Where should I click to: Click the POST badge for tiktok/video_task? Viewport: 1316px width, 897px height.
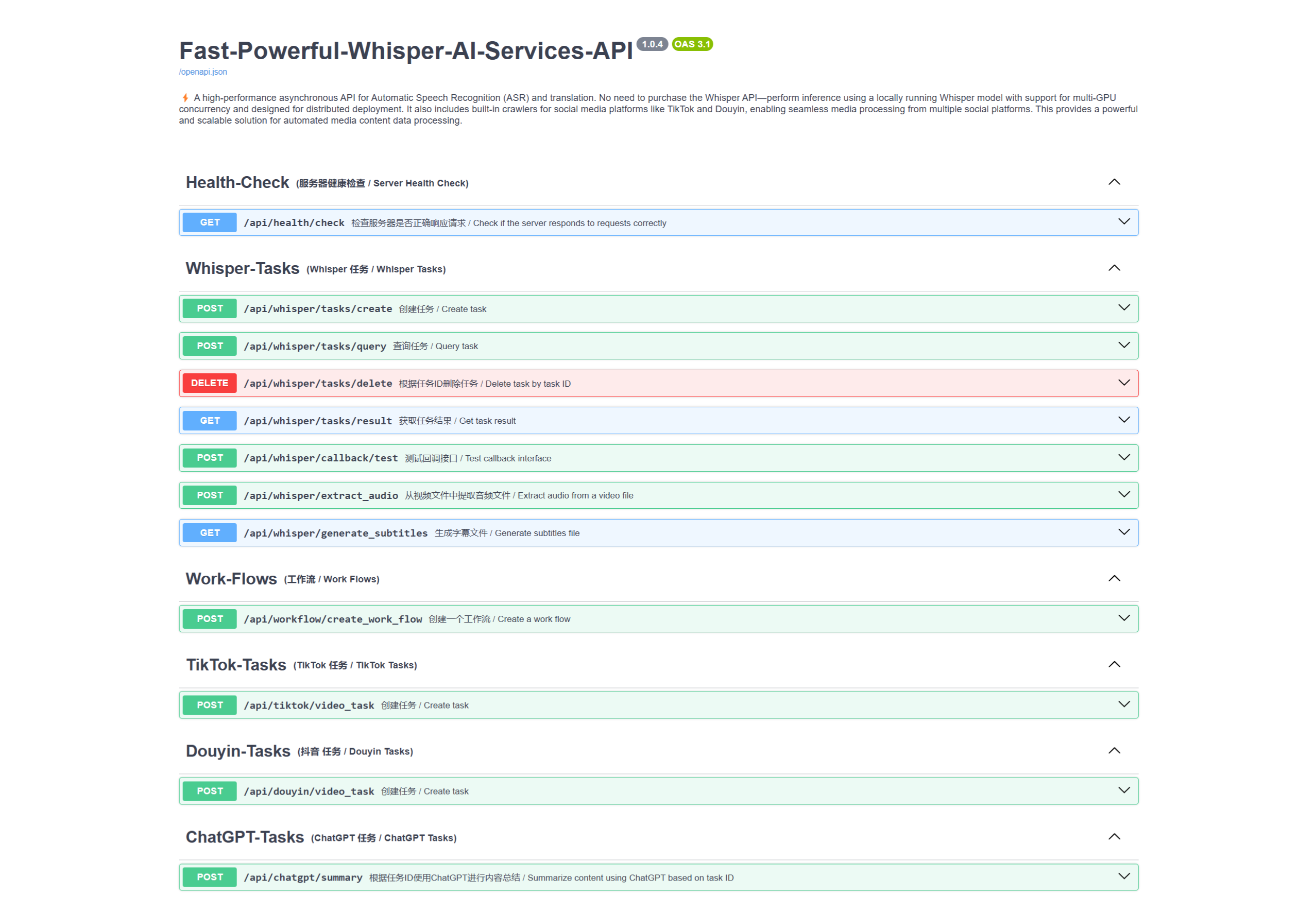click(210, 705)
